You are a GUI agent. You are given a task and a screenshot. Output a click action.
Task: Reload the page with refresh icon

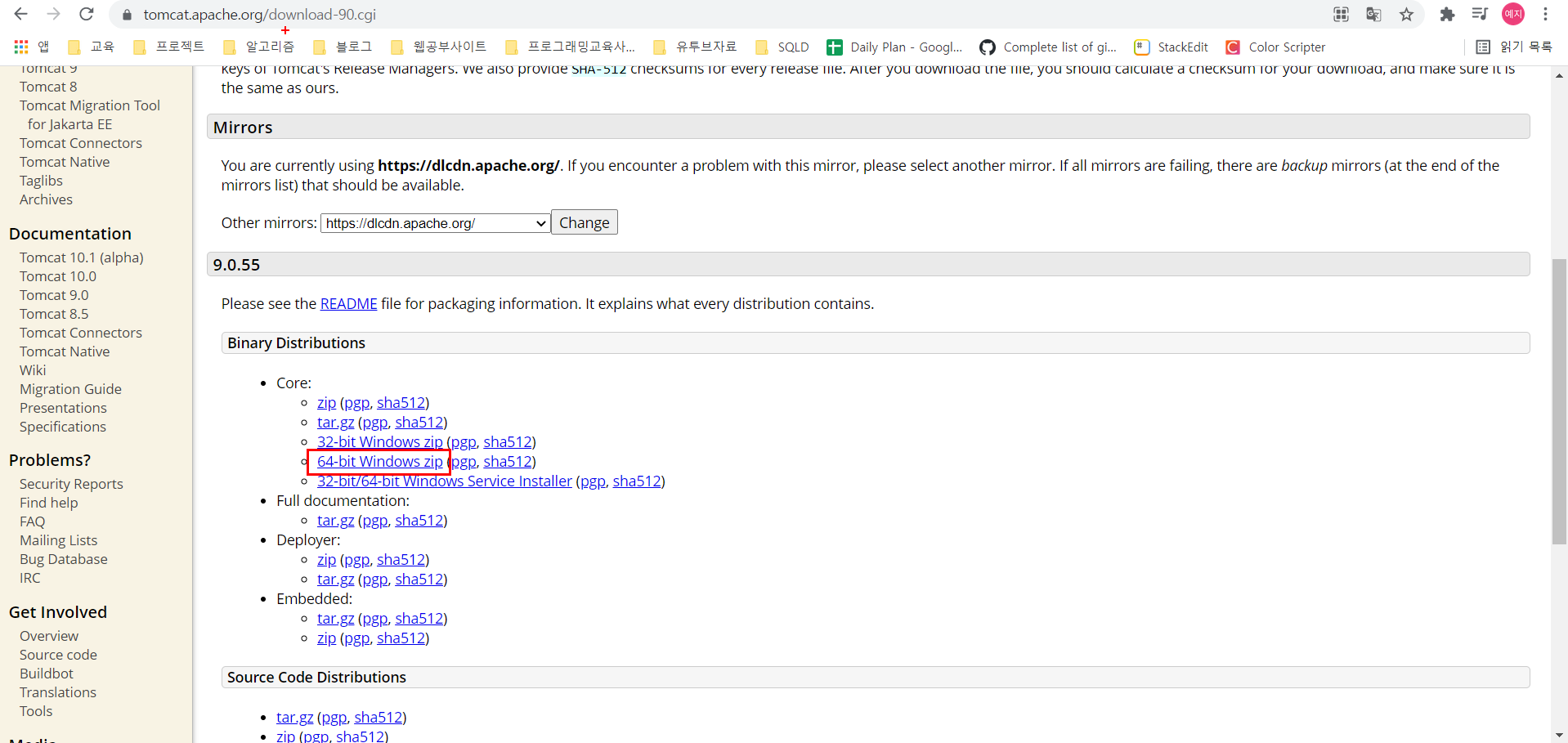point(87,14)
